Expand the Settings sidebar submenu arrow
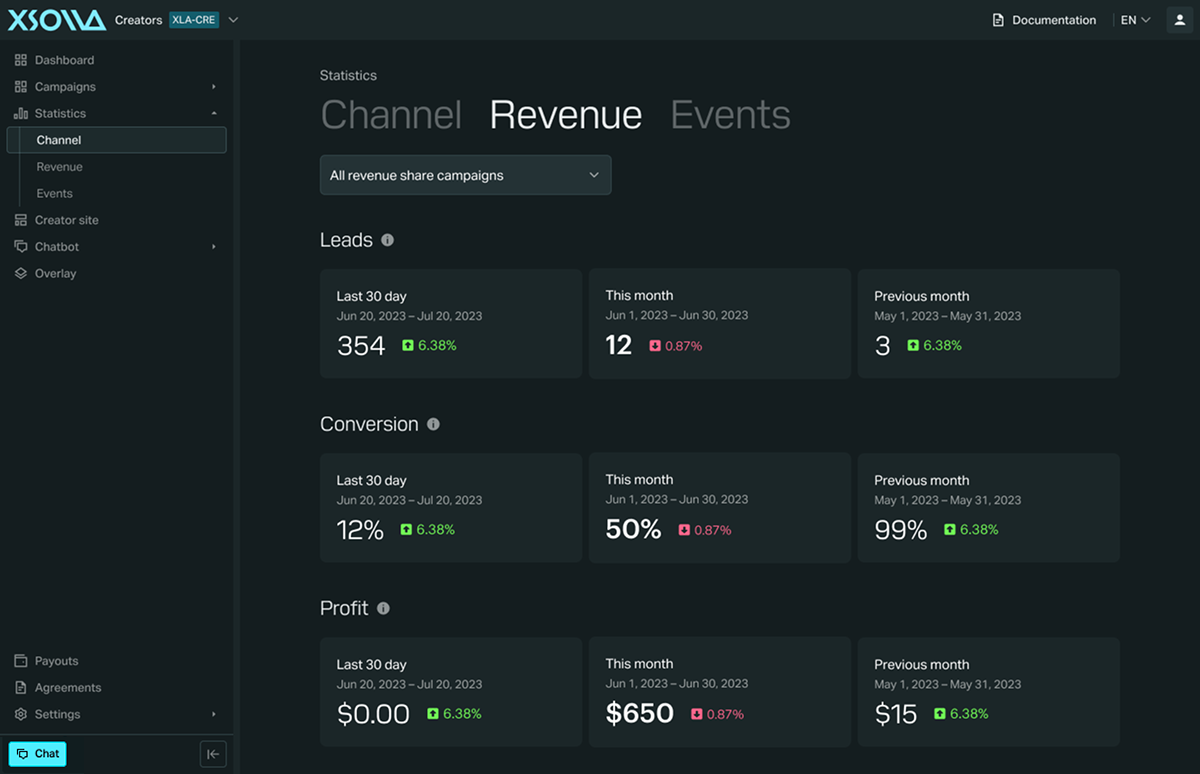1200x774 pixels. (214, 715)
